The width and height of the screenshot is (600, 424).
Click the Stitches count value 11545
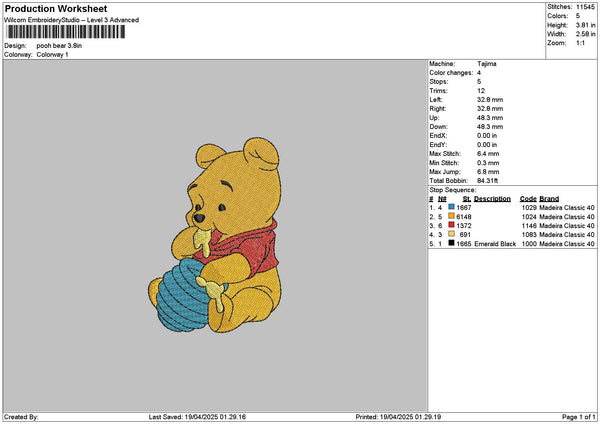(x=585, y=7)
